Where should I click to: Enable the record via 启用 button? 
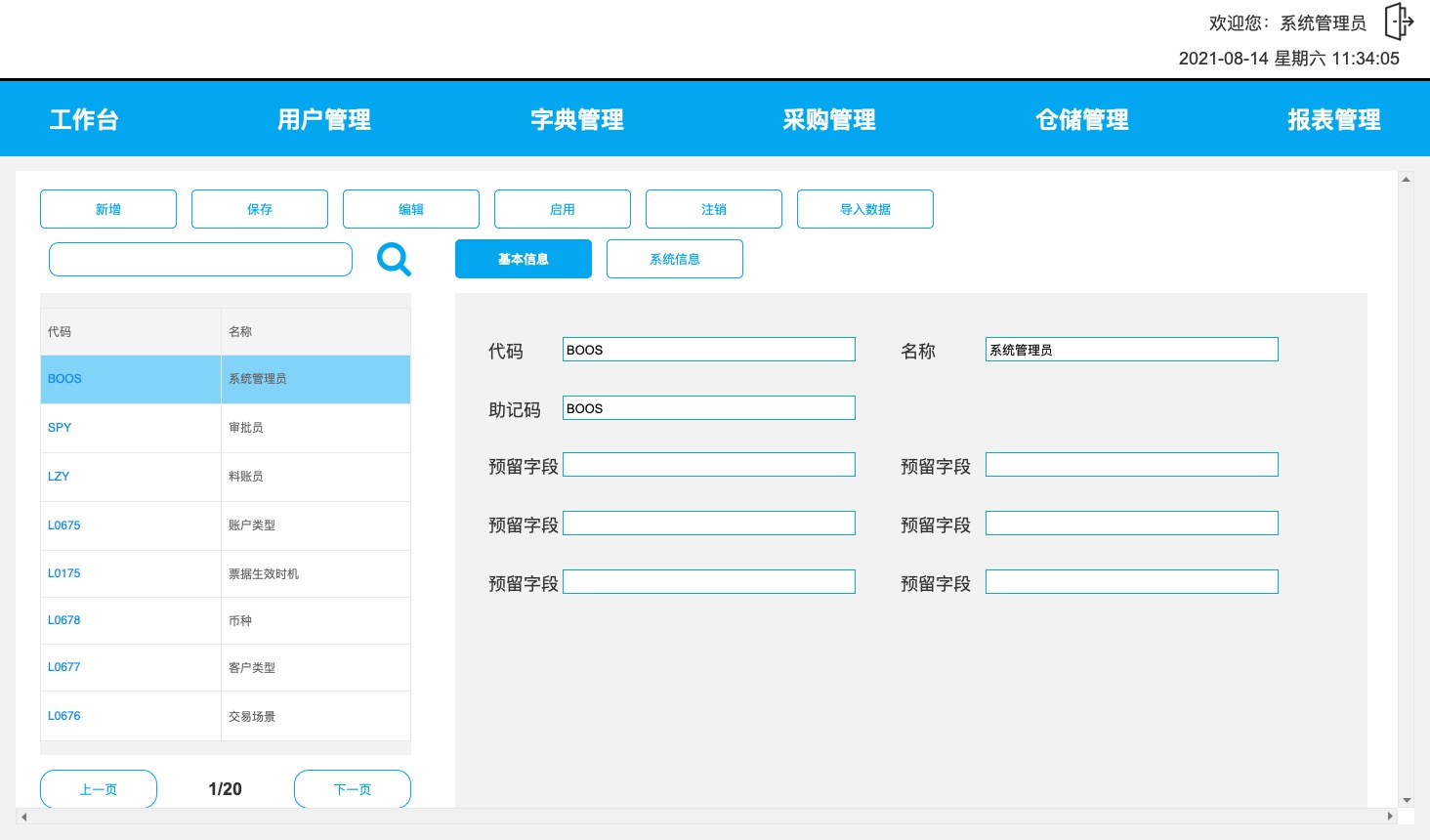tap(563, 208)
